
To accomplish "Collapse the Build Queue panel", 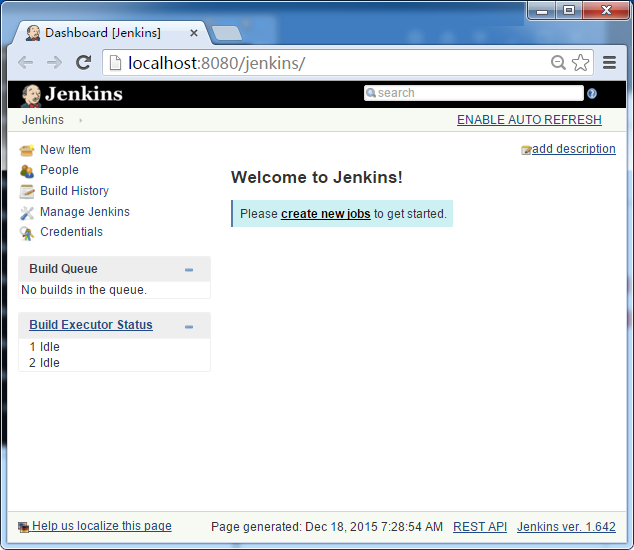I will coord(189,270).
